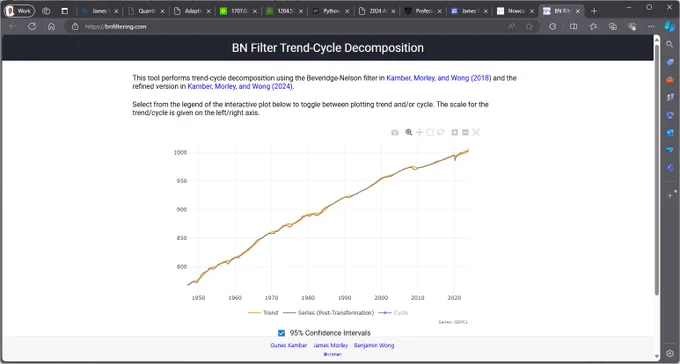Go to the browser home page

click(x=51, y=26)
